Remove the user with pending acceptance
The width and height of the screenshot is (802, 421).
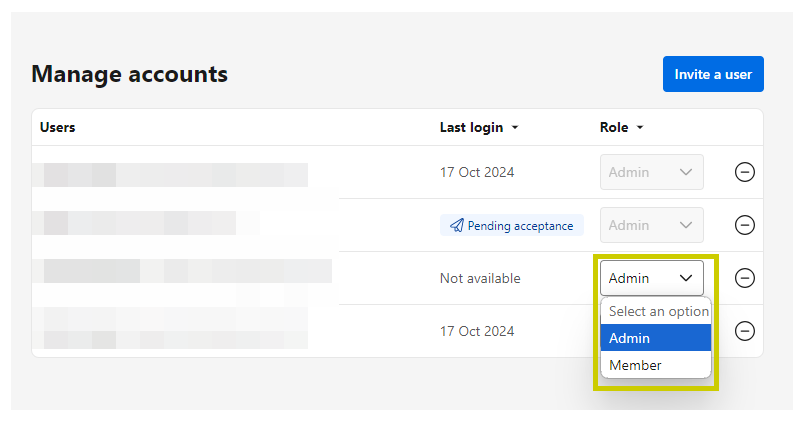(744, 225)
